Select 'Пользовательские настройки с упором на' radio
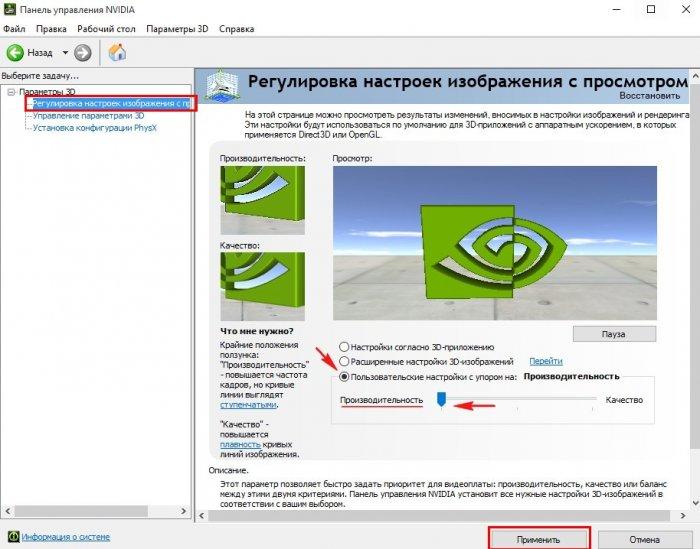Image resolution: width=700 pixels, height=549 pixels. tap(344, 377)
